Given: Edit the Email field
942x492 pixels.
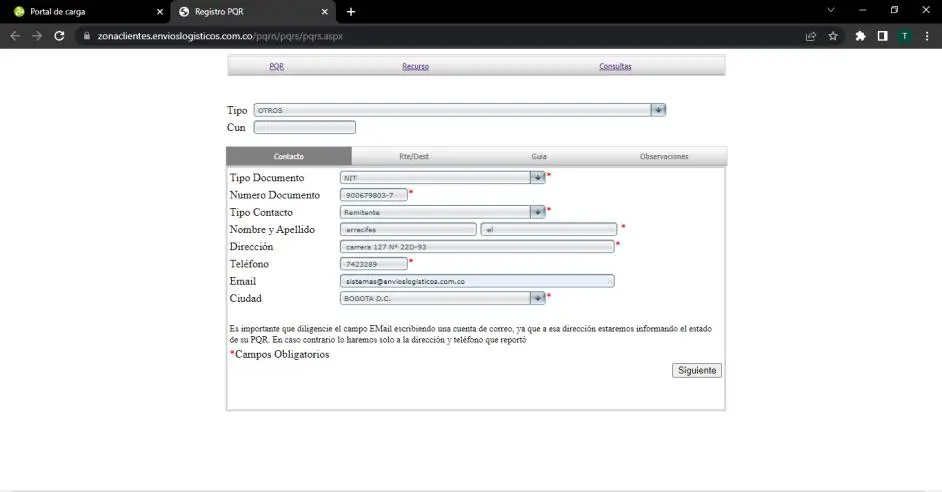Looking at the screenshot, I should pyautogui.click(x=477, y=281).
